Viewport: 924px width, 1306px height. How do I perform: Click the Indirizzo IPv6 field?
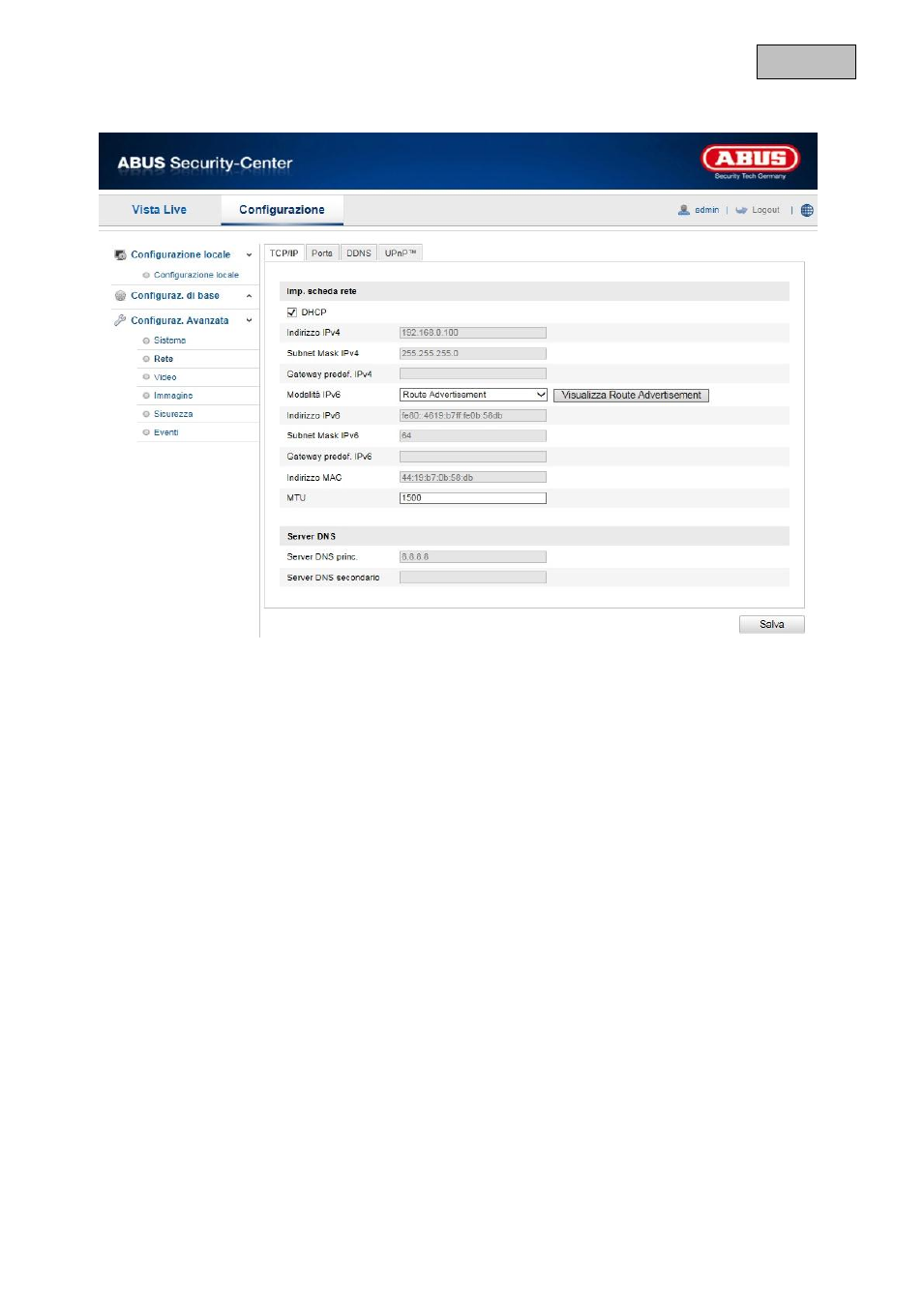(x=473, y=415)
